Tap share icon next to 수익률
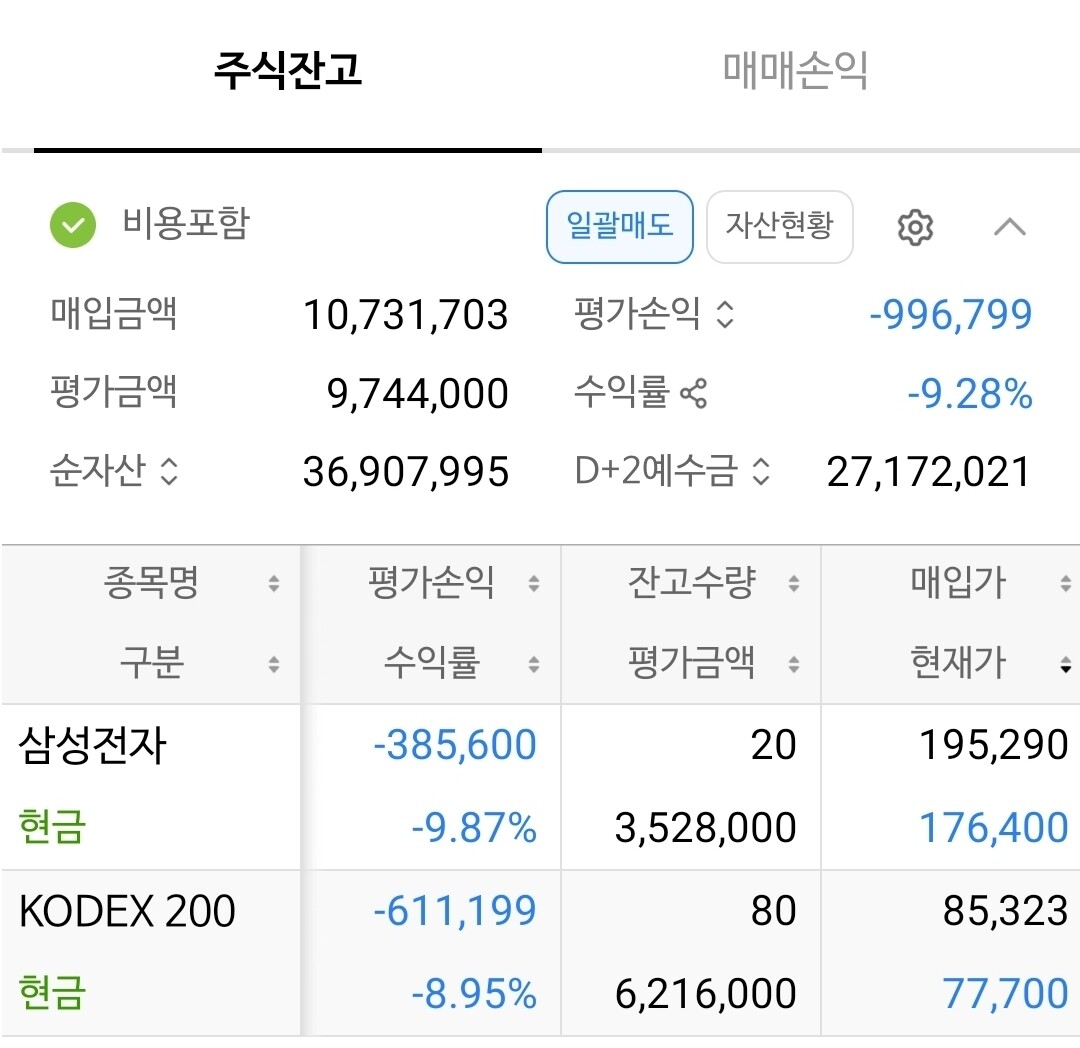The width and height of the screenshot is (1080, 1048). (693, 393)
